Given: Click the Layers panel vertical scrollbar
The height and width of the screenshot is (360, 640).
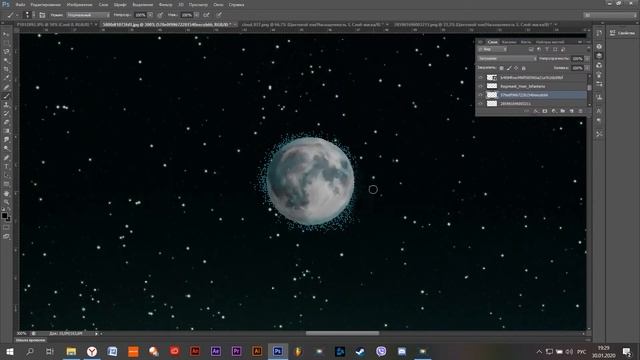Looking at the screenshot, I should pos(589,87).
